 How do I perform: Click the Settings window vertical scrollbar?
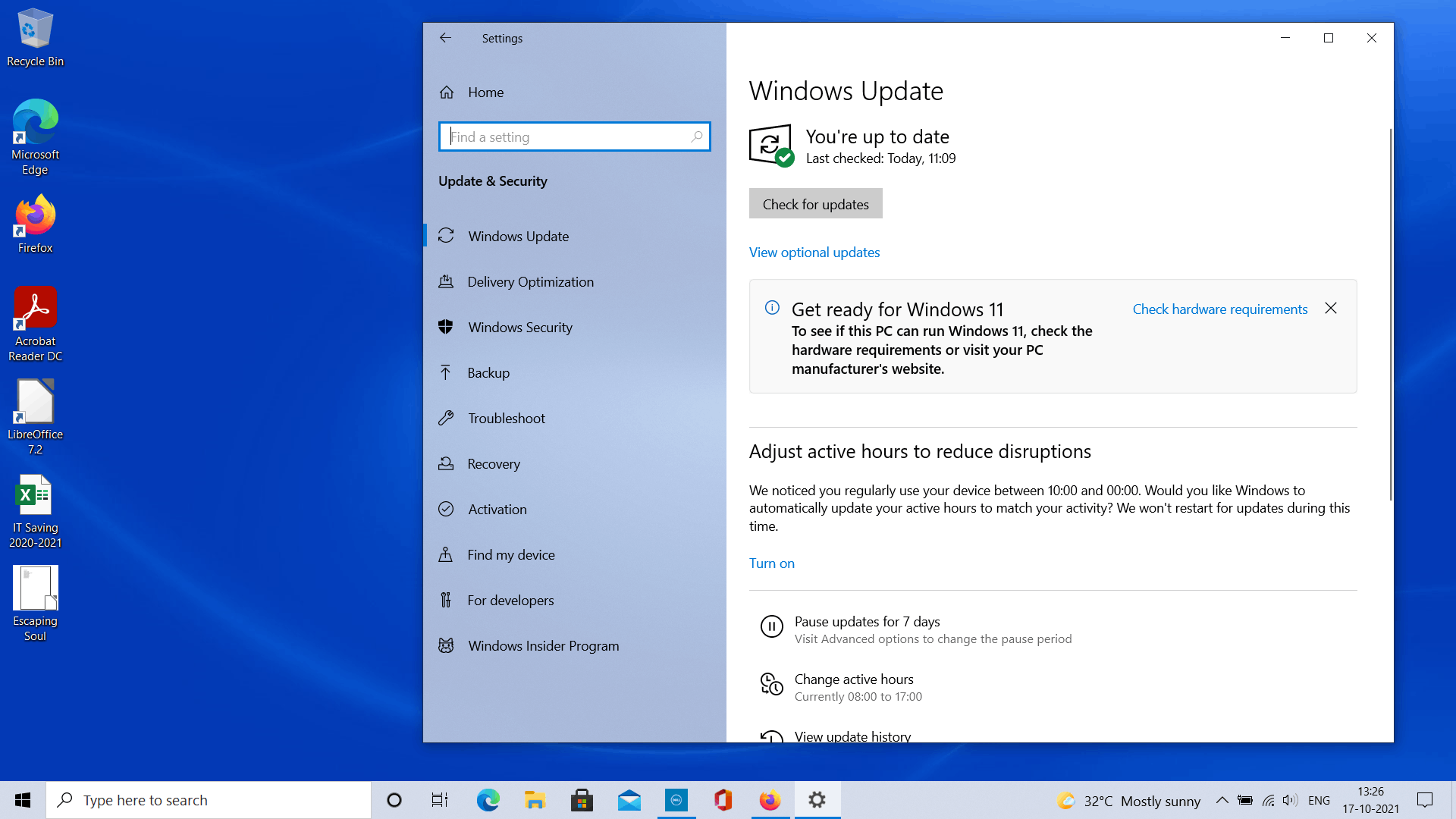coord(1390,315)
